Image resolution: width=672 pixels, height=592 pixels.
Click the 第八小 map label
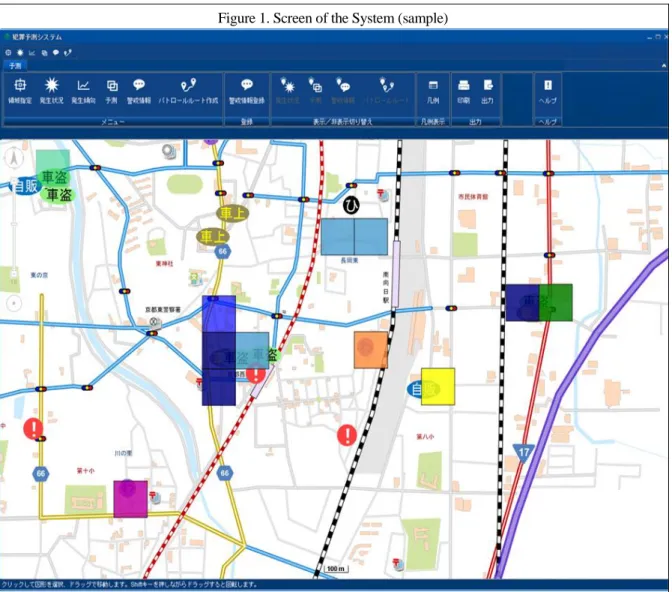(425, 436)
